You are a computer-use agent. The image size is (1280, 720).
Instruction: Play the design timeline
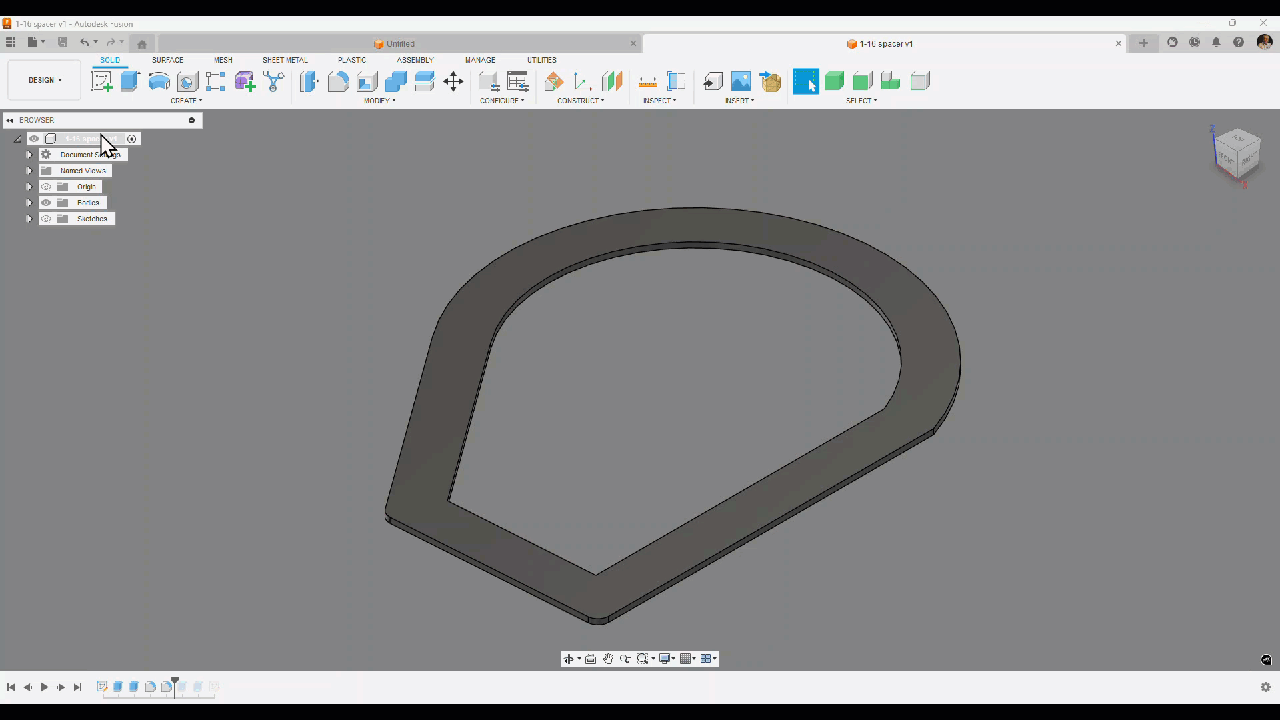click(x=44, y=687)
